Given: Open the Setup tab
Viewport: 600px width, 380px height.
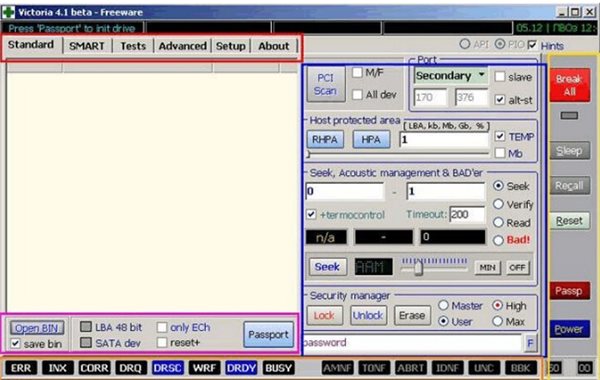Looking at the screenshot, I should pyautogui.click(x=231, y=46).
